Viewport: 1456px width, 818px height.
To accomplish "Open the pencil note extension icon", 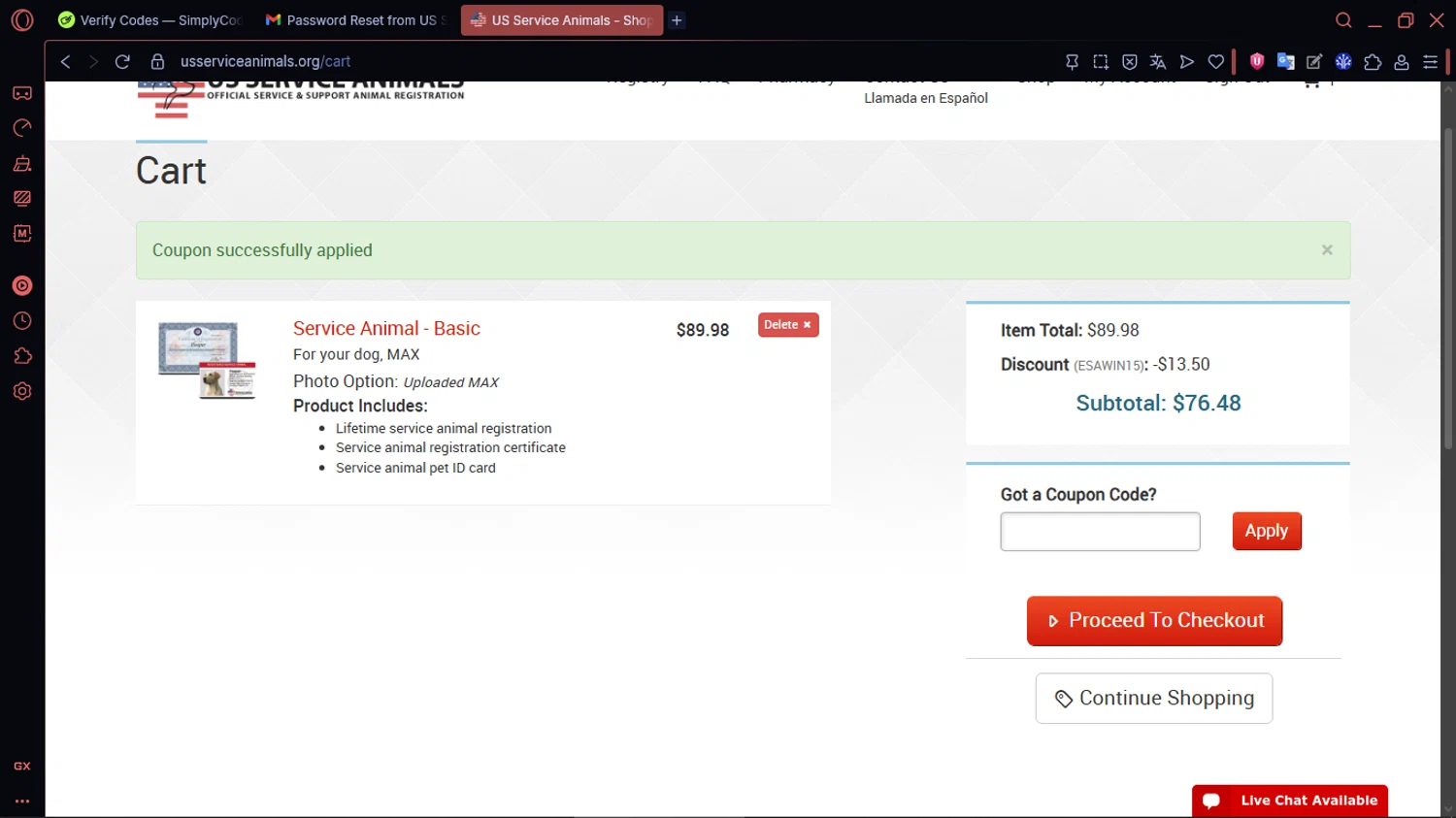I will coord(1314,61).
